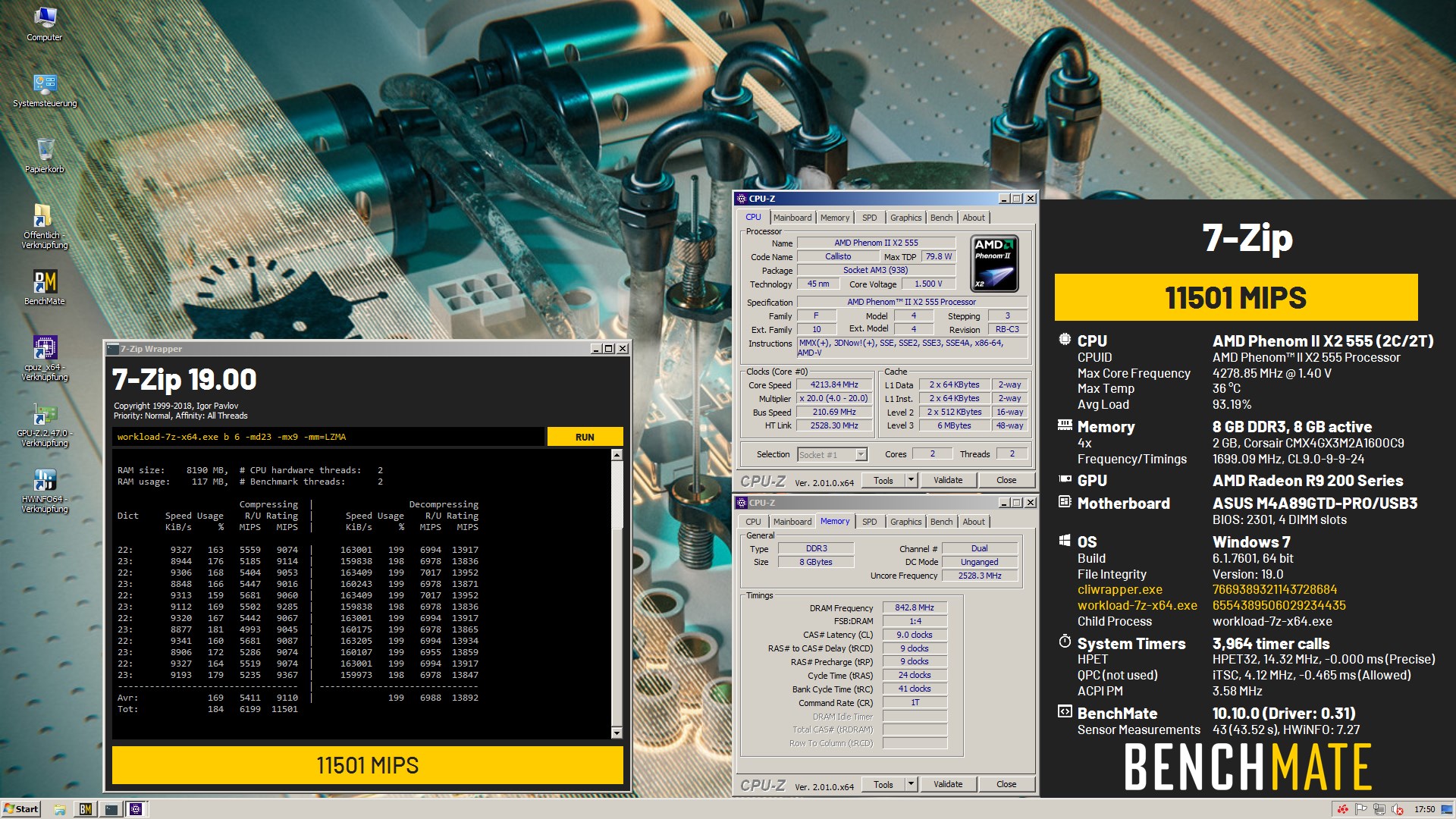Maximize the upper CPU-Z window
The width and height of the screenshot is (1456, 819).
coord(1017,199)
